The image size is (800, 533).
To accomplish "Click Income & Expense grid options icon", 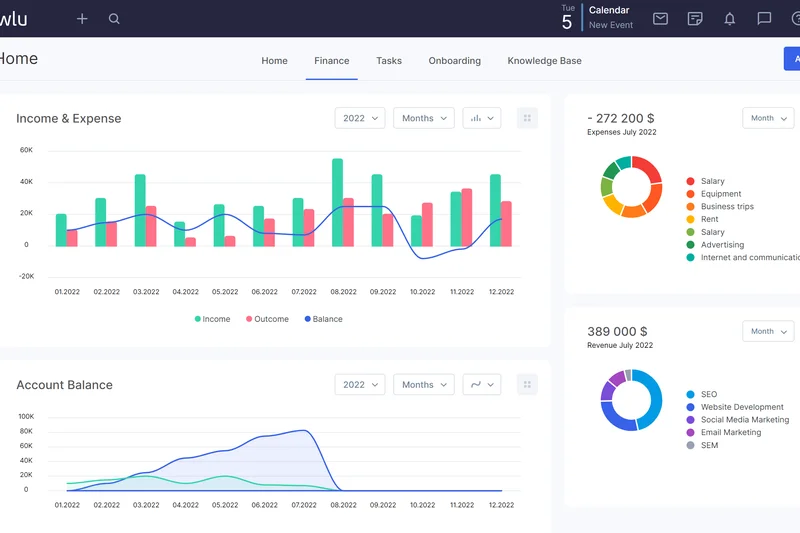I will pyautogui.click(x=528, y=118).
